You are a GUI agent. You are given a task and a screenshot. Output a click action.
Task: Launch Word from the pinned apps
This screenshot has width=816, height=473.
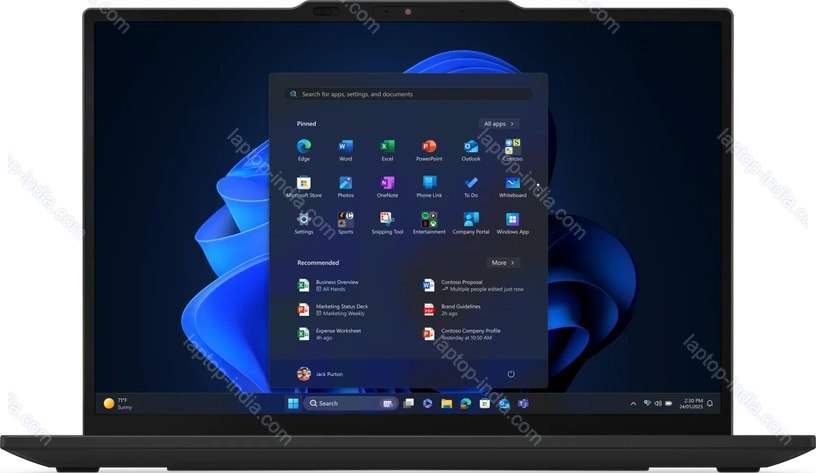345,148
